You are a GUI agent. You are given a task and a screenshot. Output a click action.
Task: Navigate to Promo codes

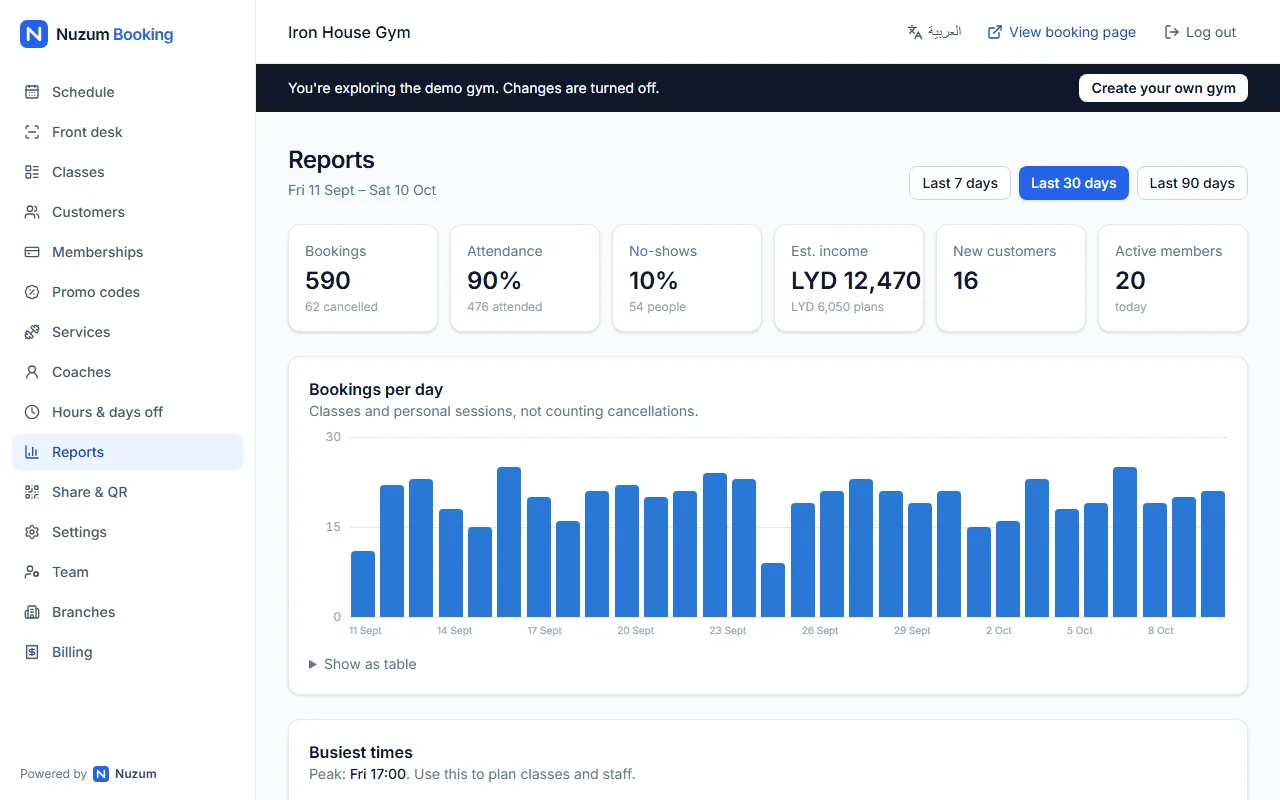pos(127,292)
